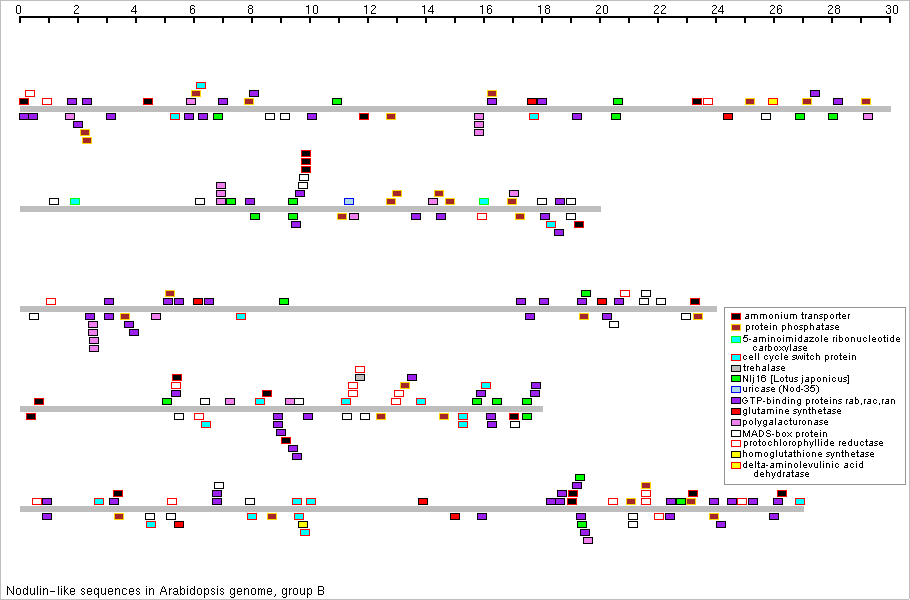Select the 'delta-aminolevulinic acid dehydratase' legend label
Screen dimensions: 910x600
[x=803, y=469]
